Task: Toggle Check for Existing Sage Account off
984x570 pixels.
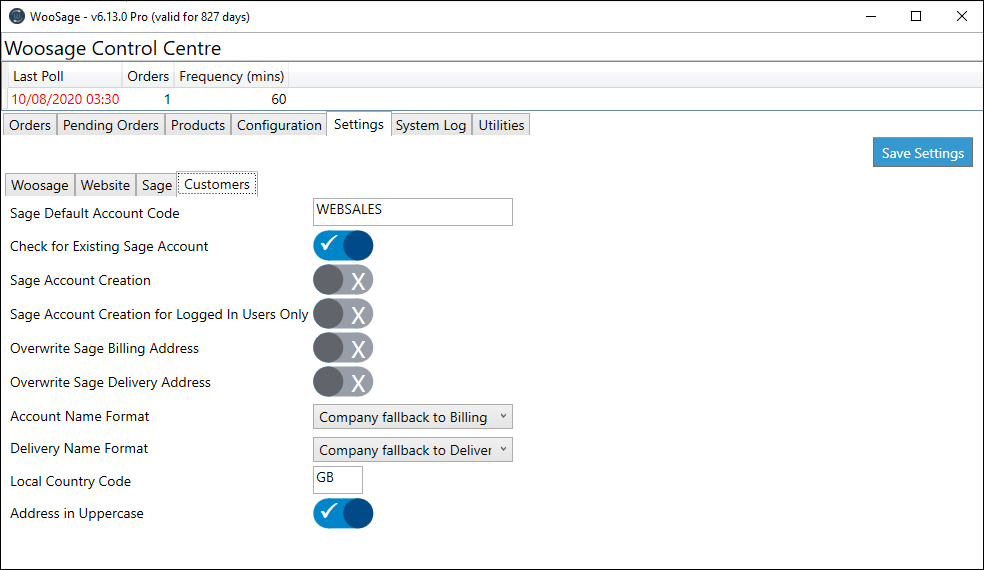Action: pyautogui.click(x=343, y=245)
